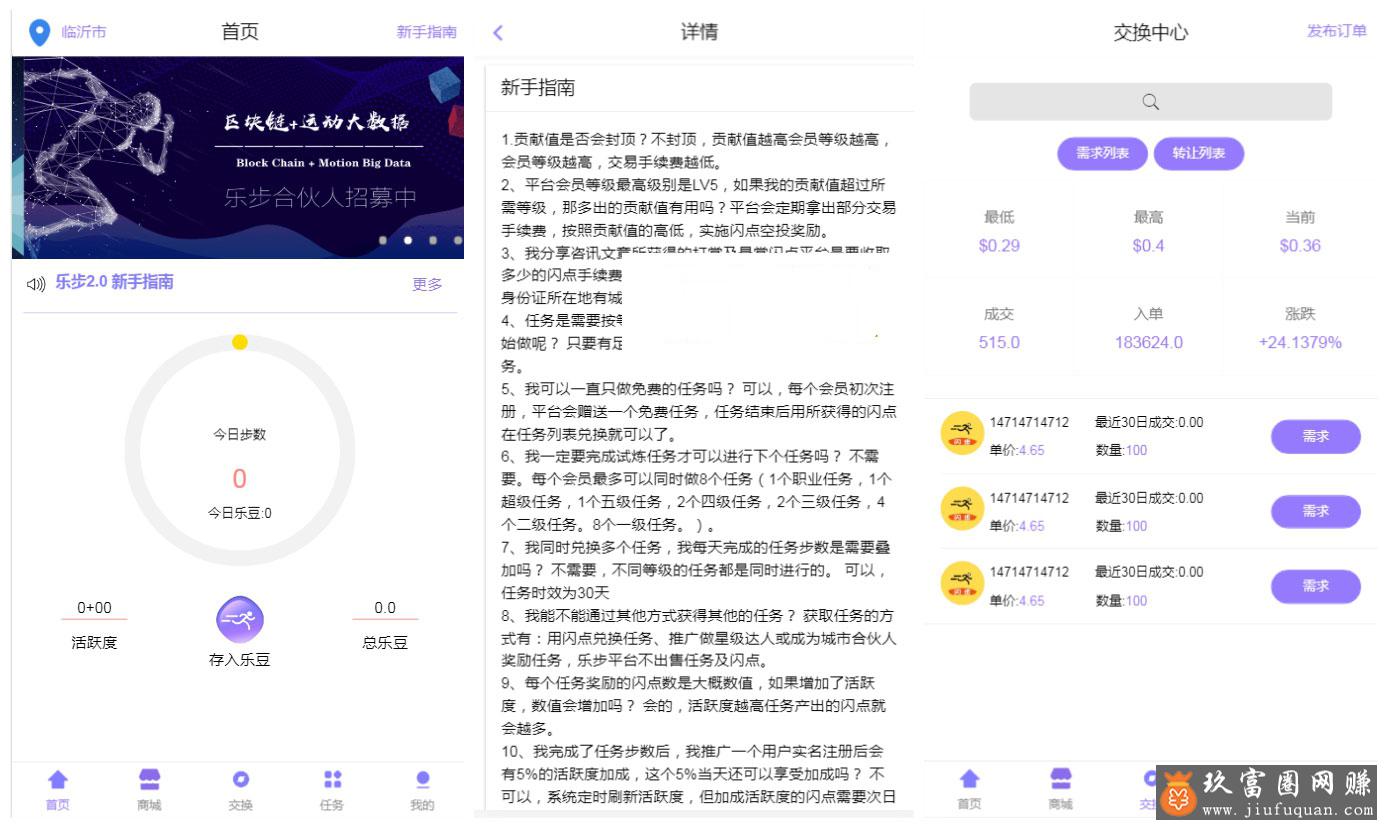Click the 临沂市 city name
This screenshot has width=1387, height=828.
[84, 32]
